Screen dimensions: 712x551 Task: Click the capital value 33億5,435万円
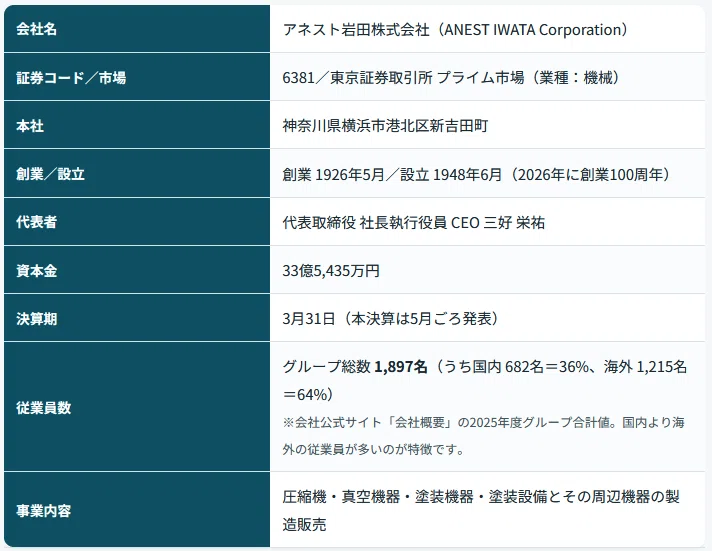coord(331,271)
